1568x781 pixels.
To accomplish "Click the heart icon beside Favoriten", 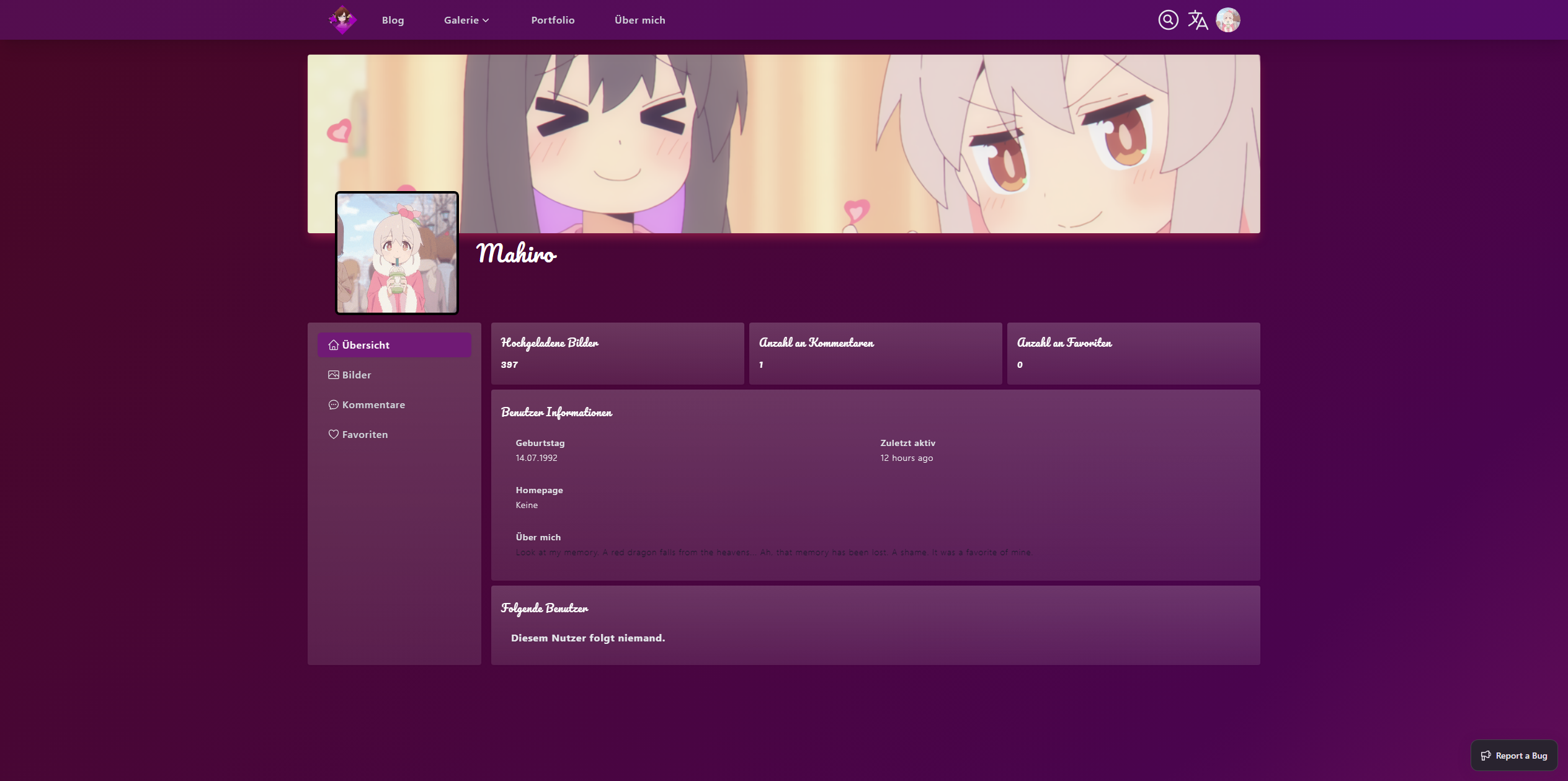I will (333, 434).
